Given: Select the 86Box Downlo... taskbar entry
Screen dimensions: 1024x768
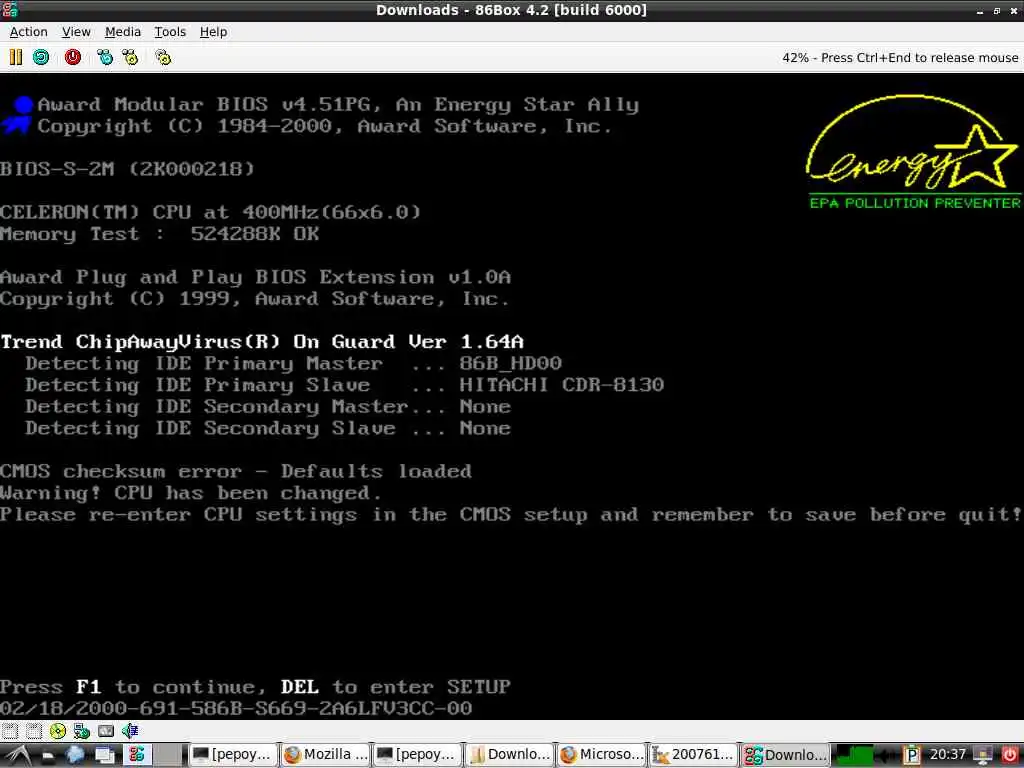Looking at the screenshot, I should pos(786,755).
